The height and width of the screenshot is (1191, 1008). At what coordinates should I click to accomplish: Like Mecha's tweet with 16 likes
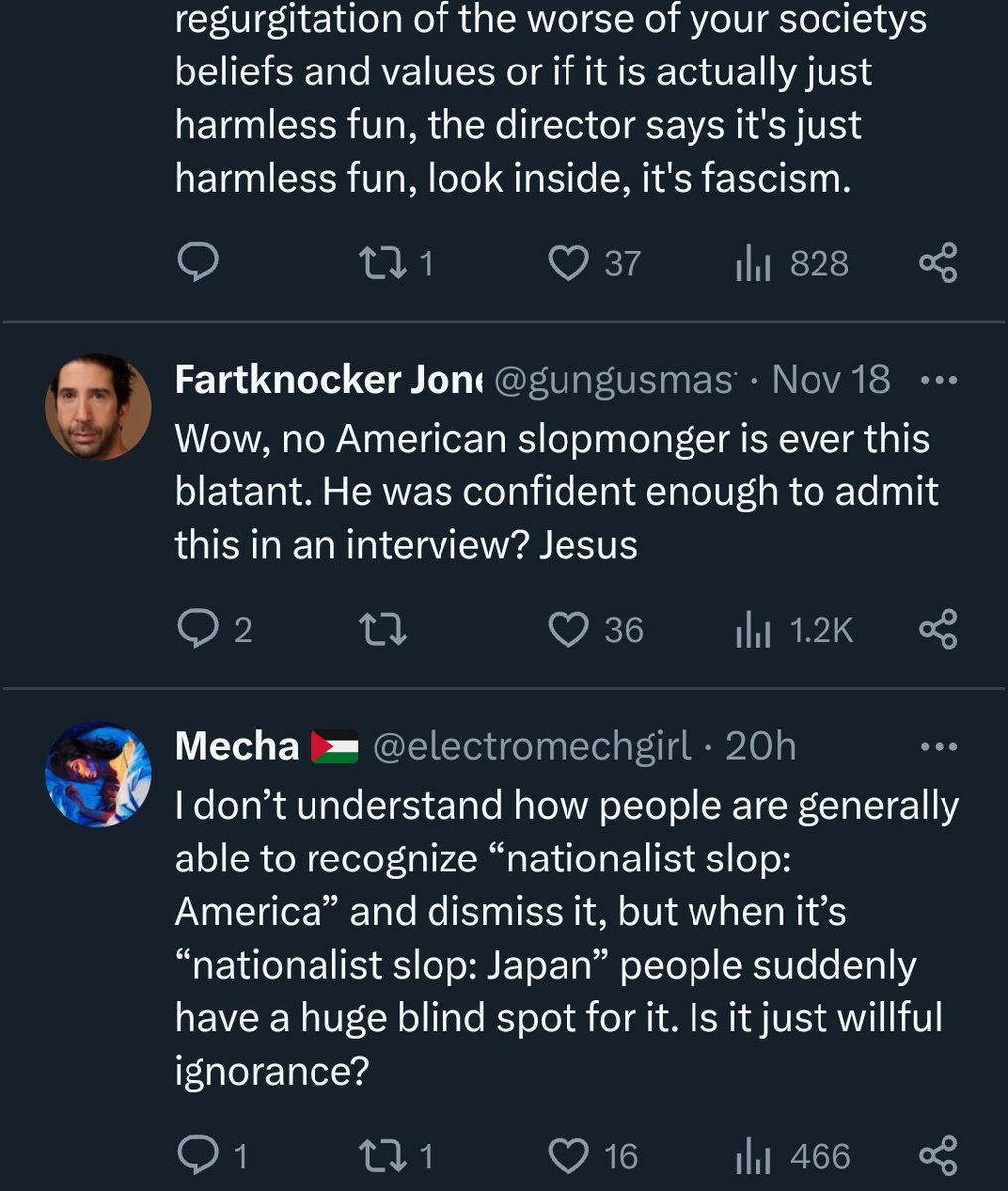(593, 1156)
